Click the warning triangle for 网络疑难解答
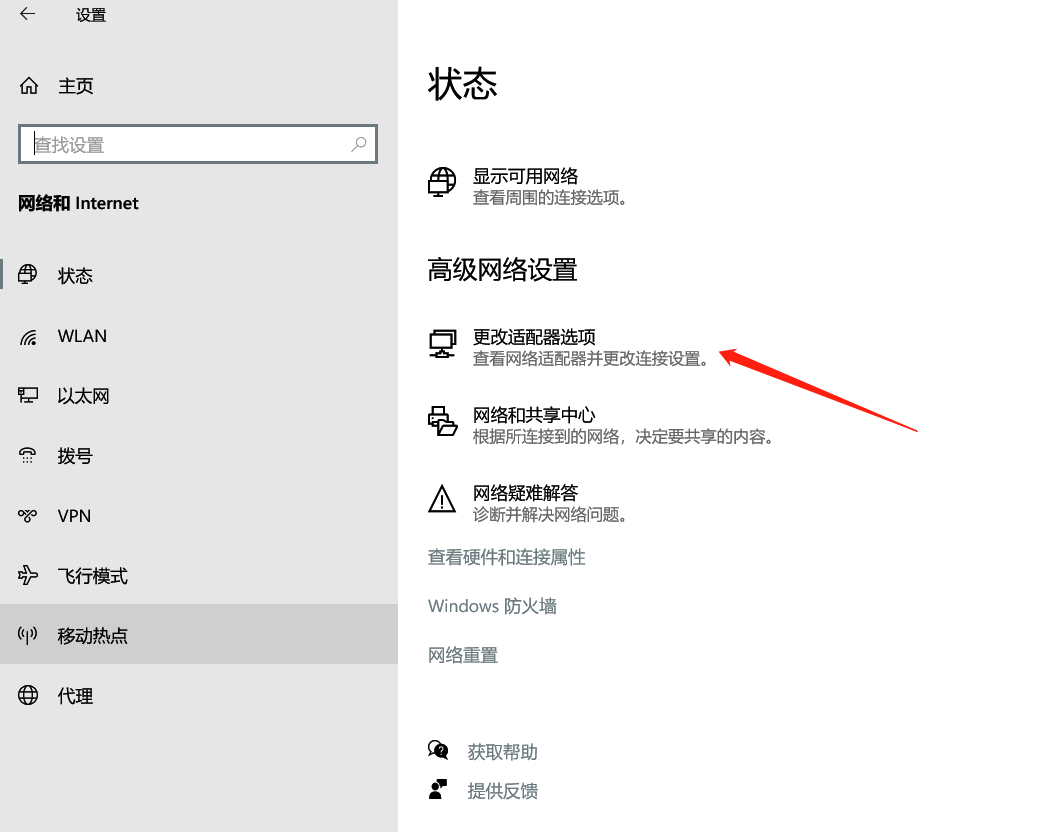1049x832 pixels. tap(442, 499)
